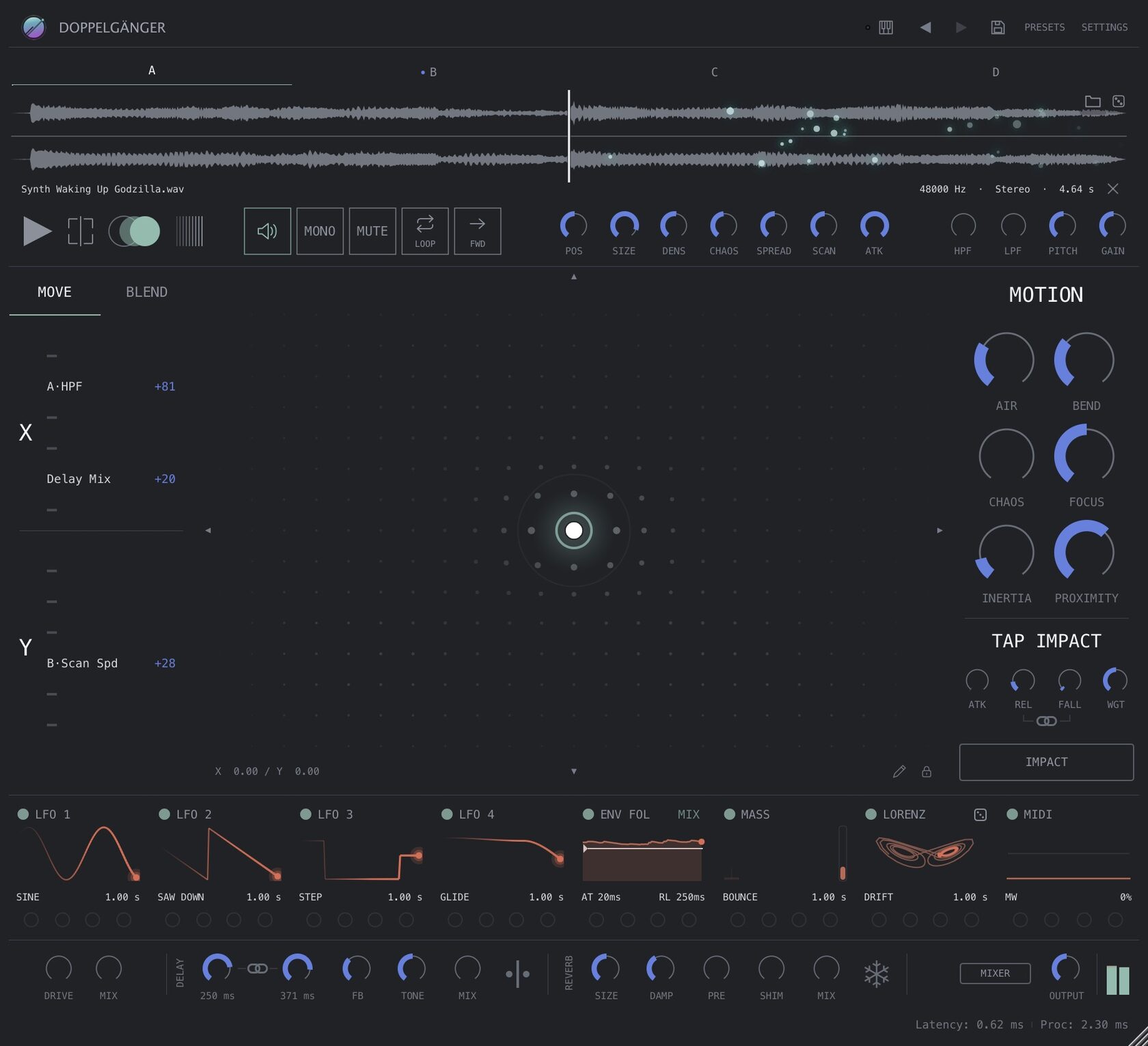This screenshot has height=1046, width=1148.
Task: Open the MW source selector for MIDI
Action: coord(1011,897)
